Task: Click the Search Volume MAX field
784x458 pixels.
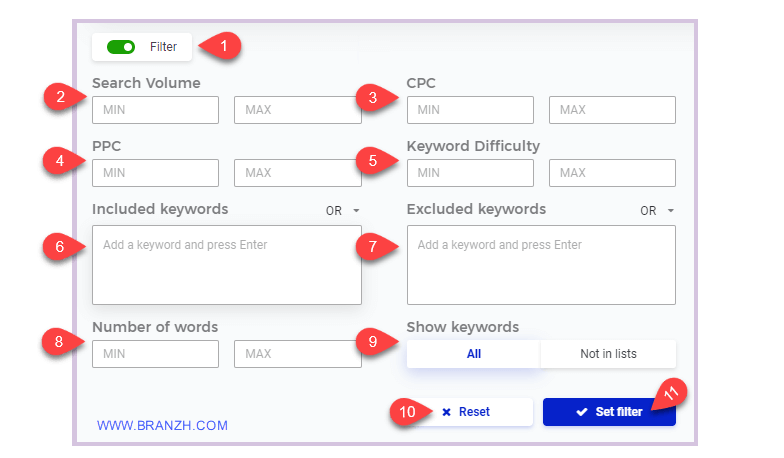Action: [298, 110]
